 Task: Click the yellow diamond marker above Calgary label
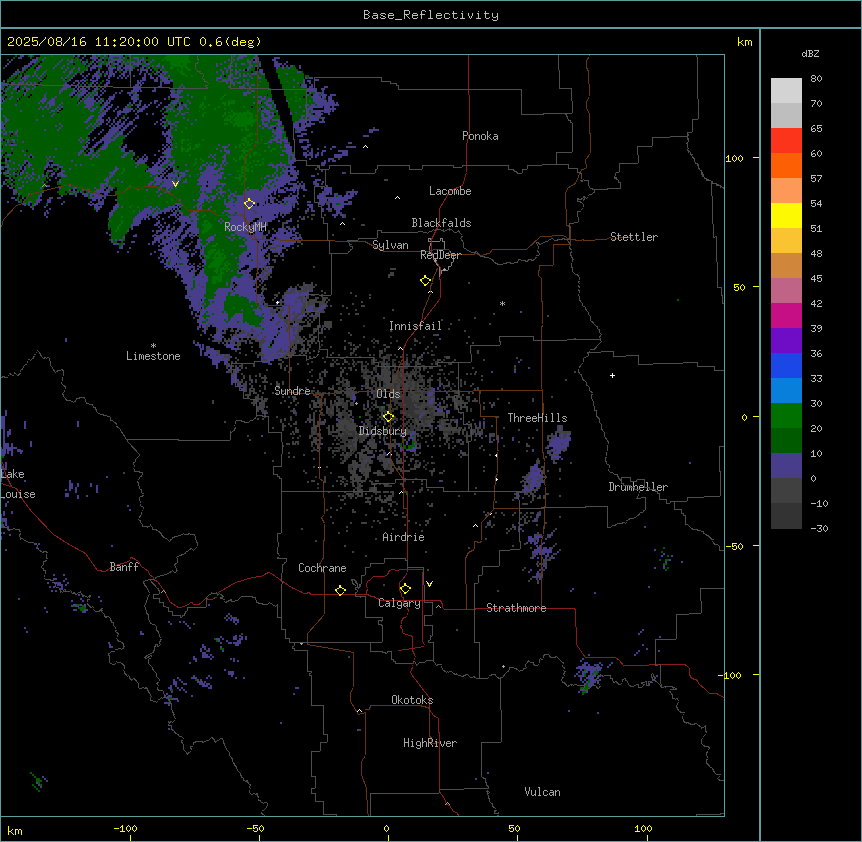pyautogui.click(x=405, y=589)
